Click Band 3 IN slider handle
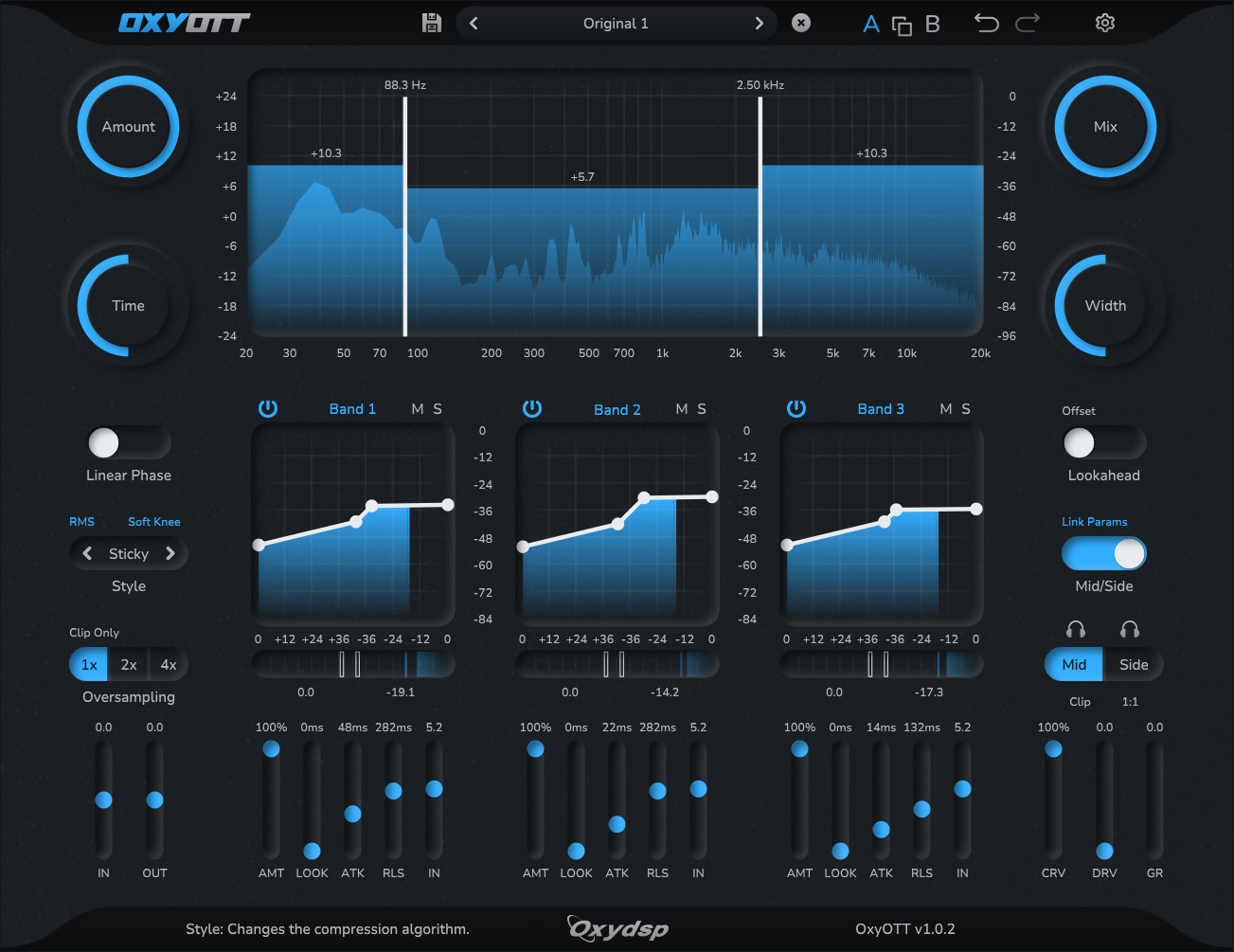The width and height of the screenshot is (1234, 952). pyautogui.click(x=962, y=789)
